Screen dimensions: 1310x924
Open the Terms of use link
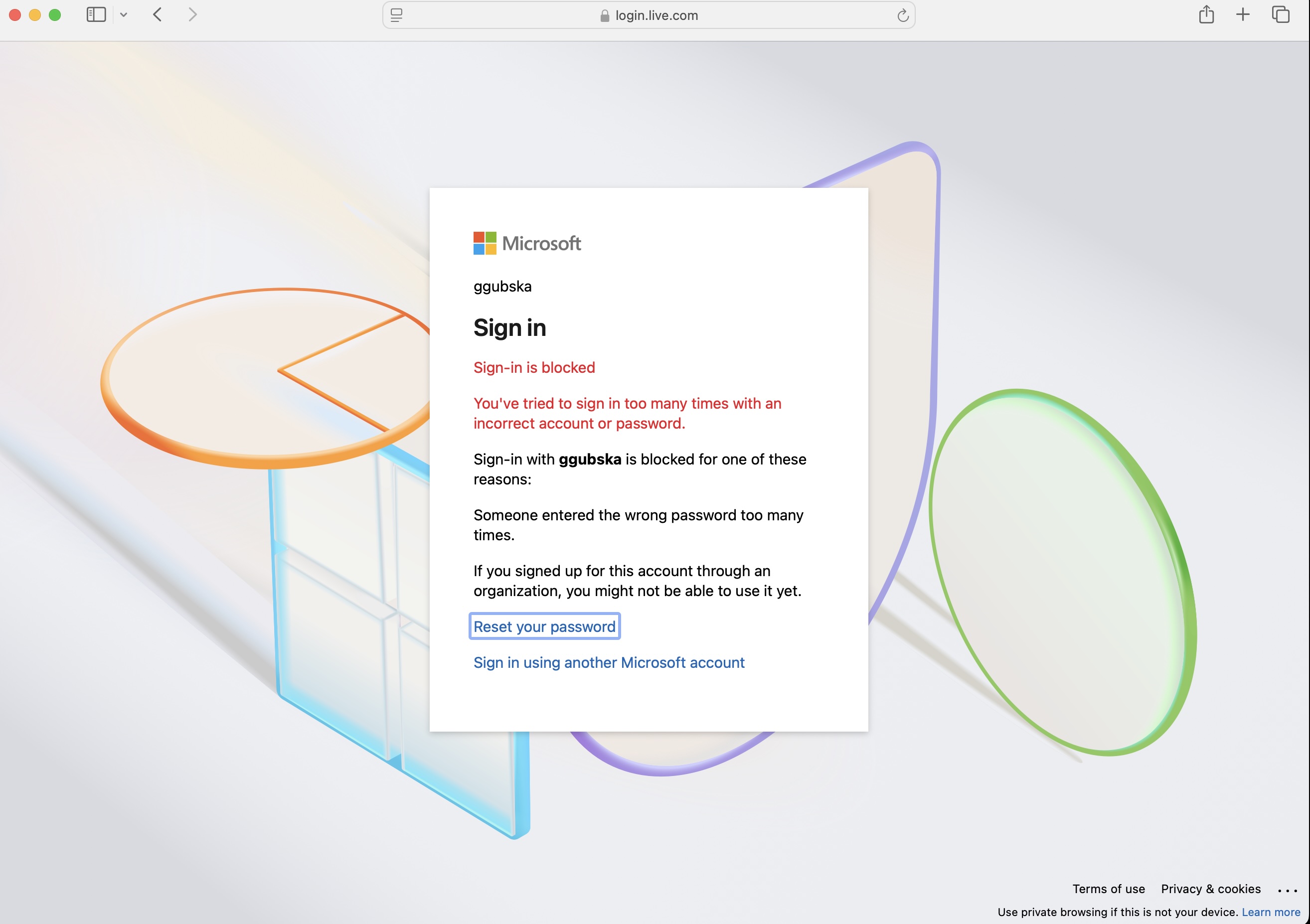coord(1109,889)
